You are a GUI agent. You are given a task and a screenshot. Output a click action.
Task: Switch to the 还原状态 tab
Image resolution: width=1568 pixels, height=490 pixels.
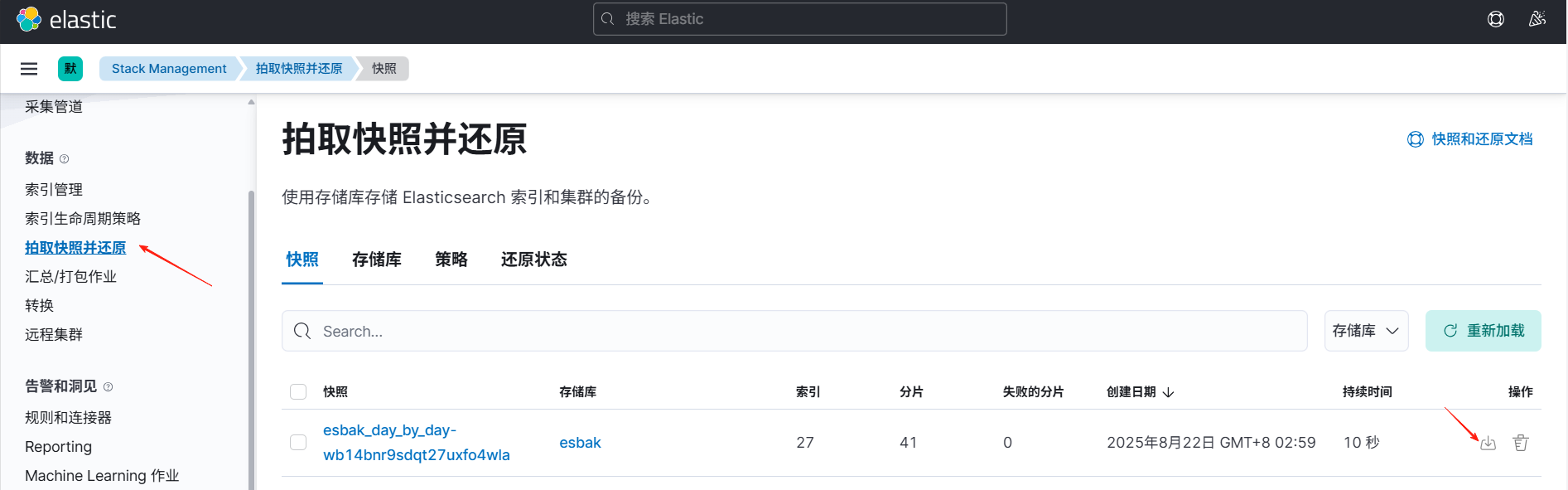(534, 260)
